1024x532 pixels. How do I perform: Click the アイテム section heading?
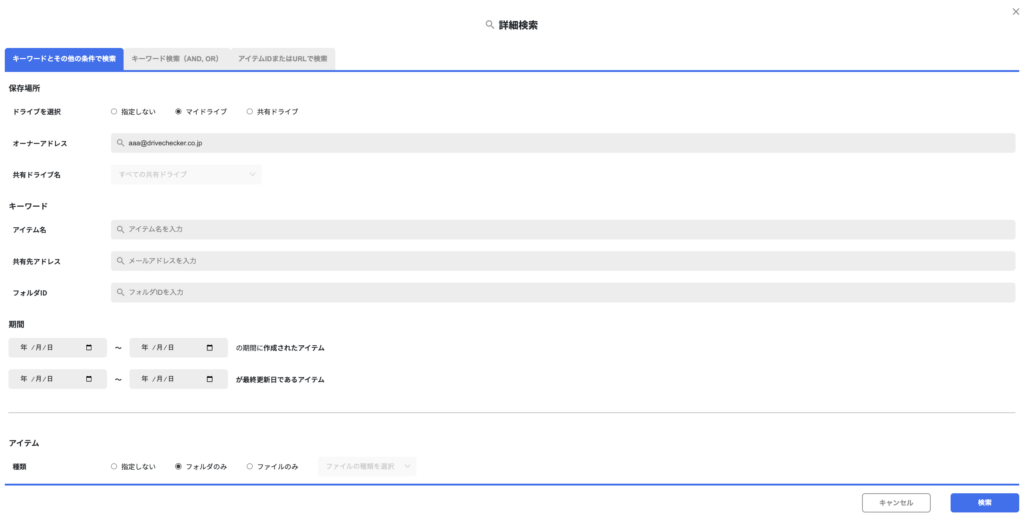[x=24, y=443]
